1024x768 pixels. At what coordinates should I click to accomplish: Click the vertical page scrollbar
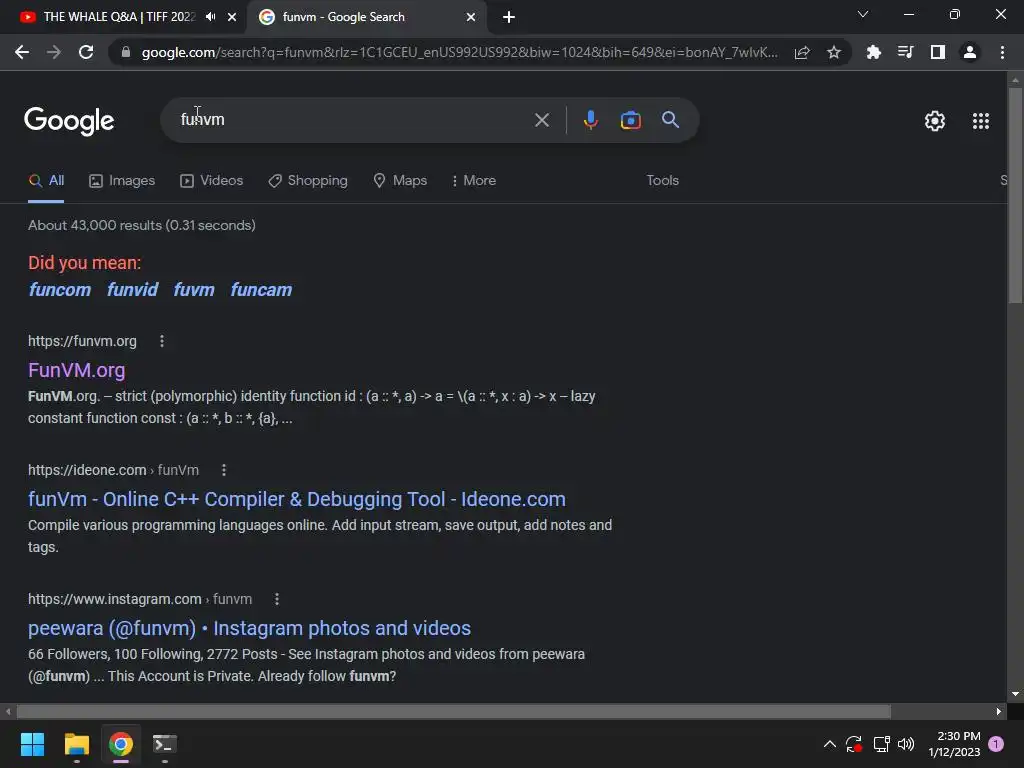click(1015, 196)
